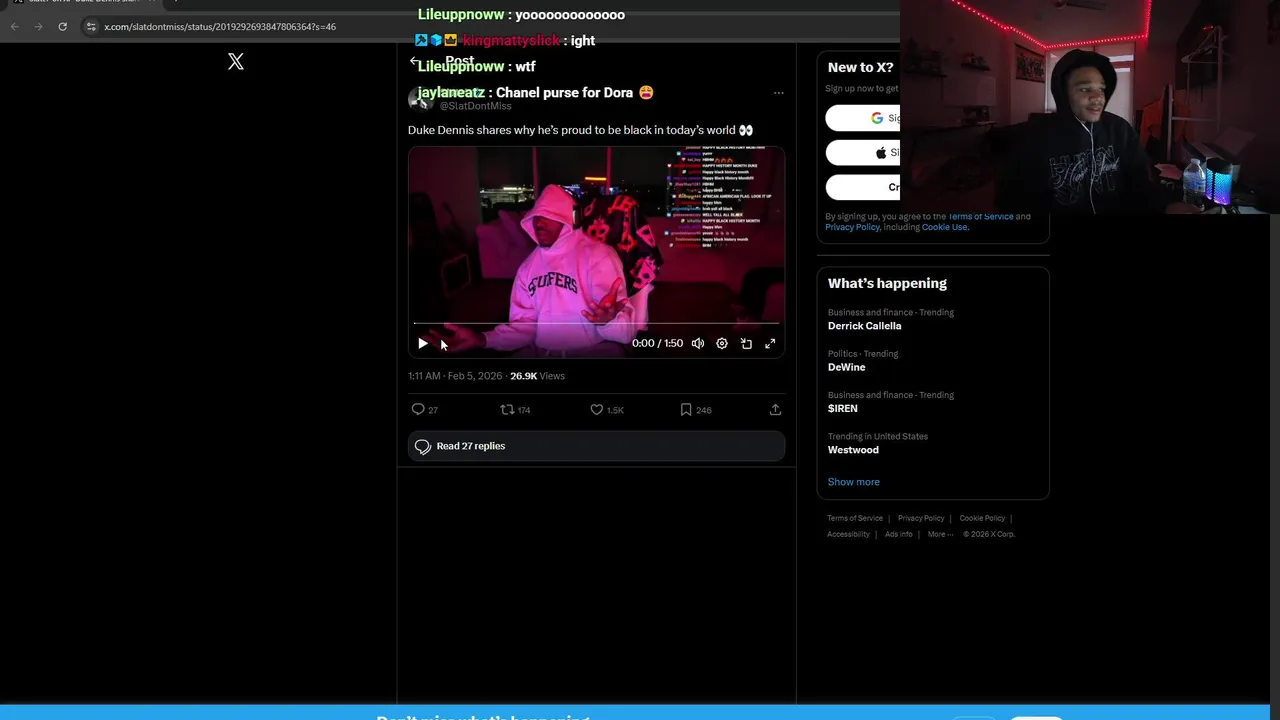The image size is (1280, 720).
Task: Seek on the video progress bar
Action: click(596, 323)
